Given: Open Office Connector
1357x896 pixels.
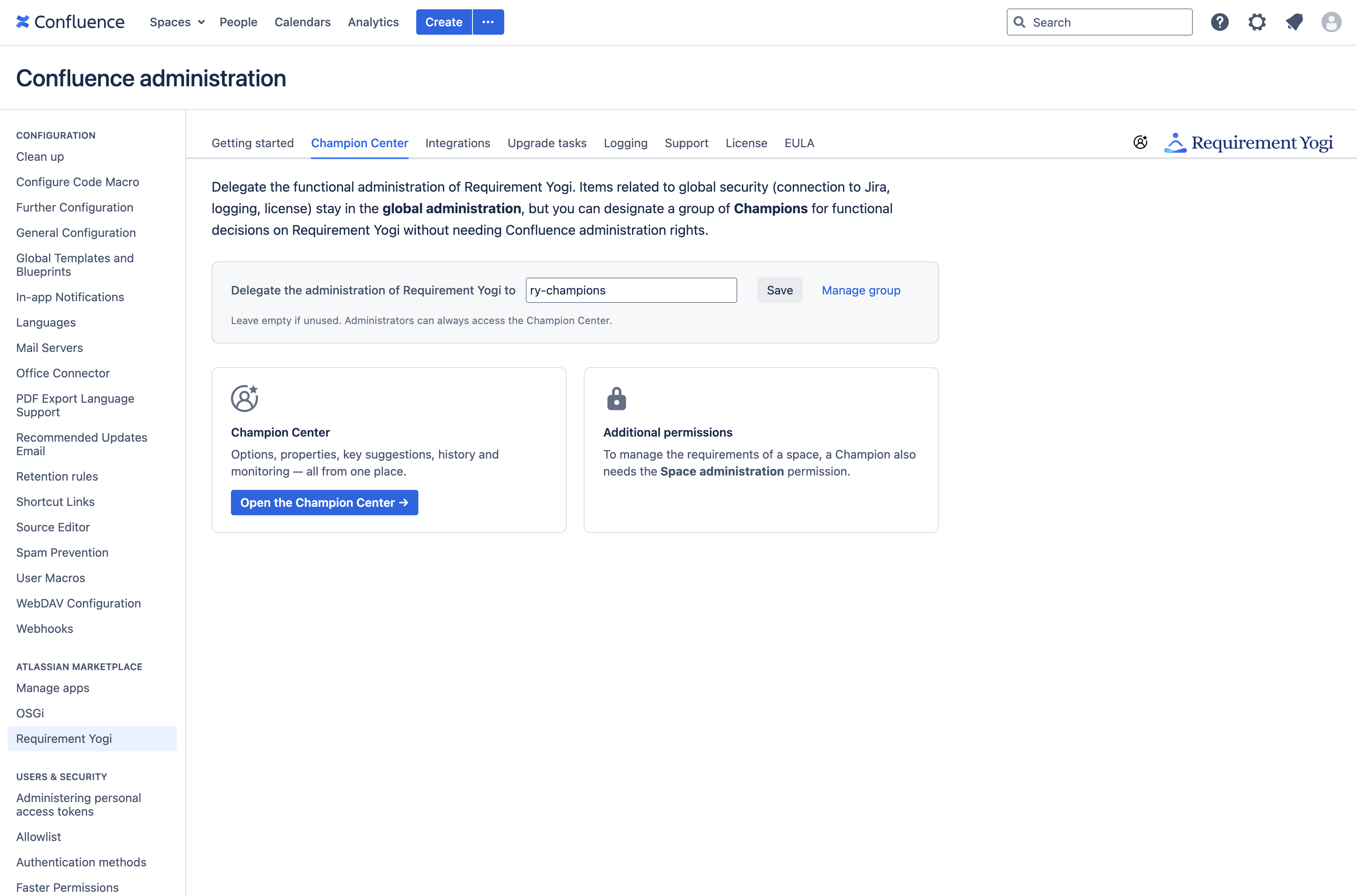Looking at the screenshot, I should tap(63, 373).
